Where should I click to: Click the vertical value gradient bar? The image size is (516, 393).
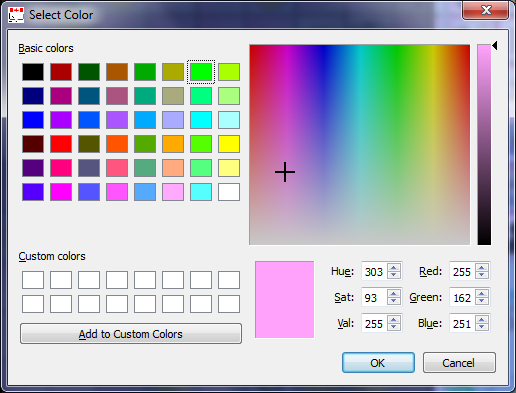coord(484,145)
